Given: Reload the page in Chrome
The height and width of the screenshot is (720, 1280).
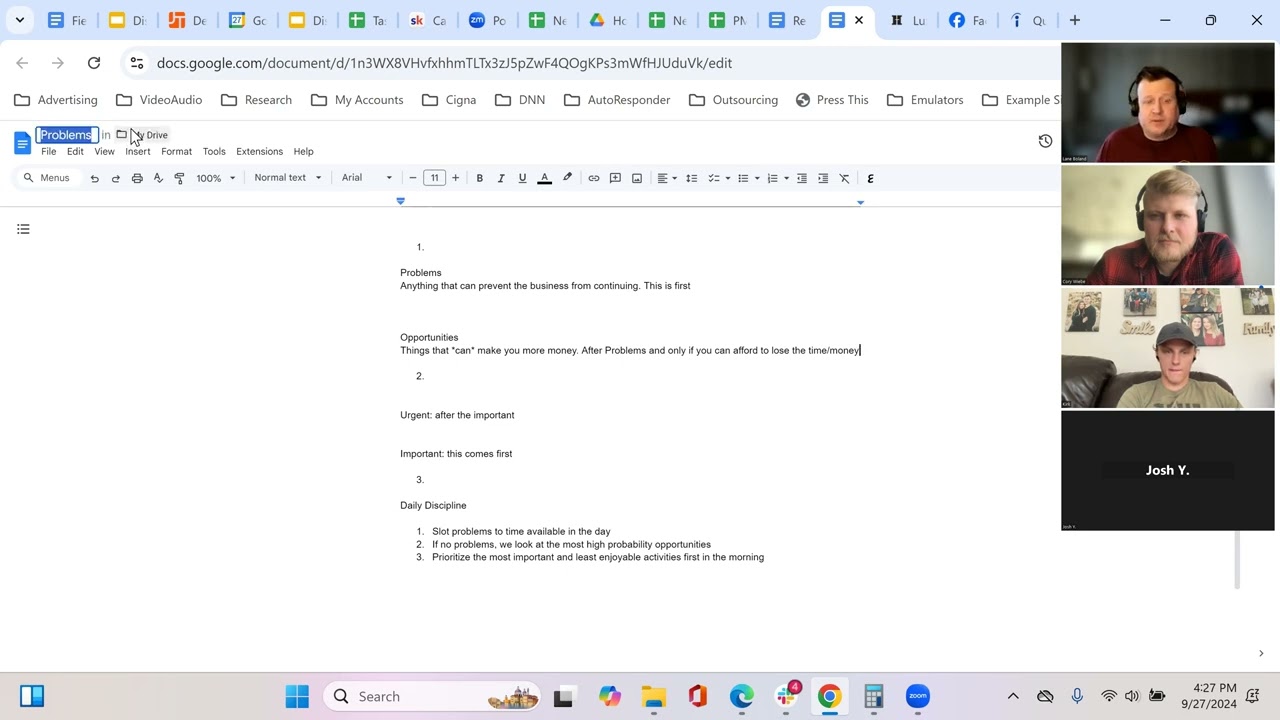Looking at the screenshot, I should point(94,63).
